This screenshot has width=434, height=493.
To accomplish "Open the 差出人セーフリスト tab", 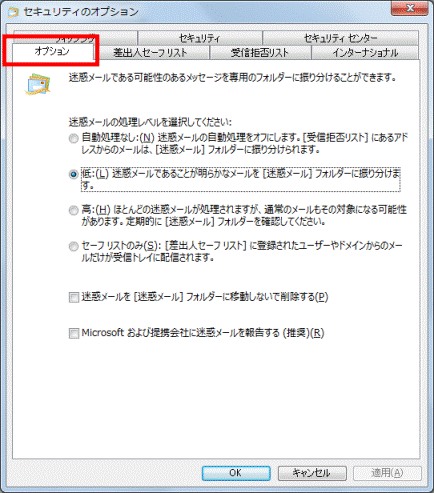I will [x=151, y=53].
